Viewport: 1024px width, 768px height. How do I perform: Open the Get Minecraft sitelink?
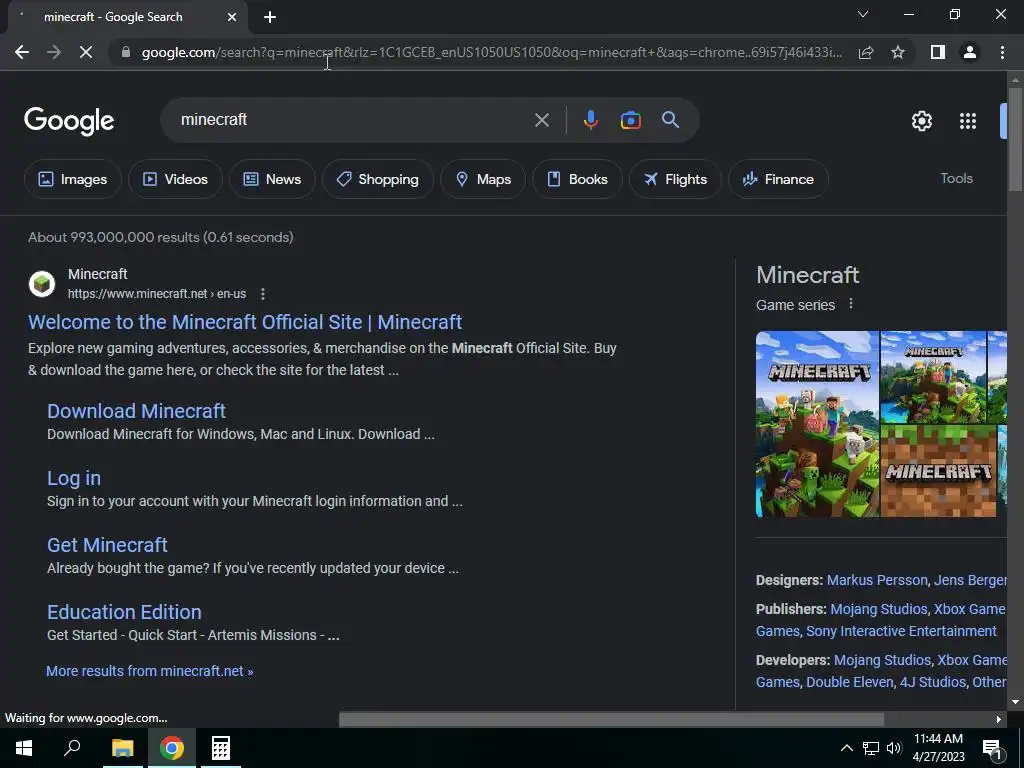pos(107,545)
